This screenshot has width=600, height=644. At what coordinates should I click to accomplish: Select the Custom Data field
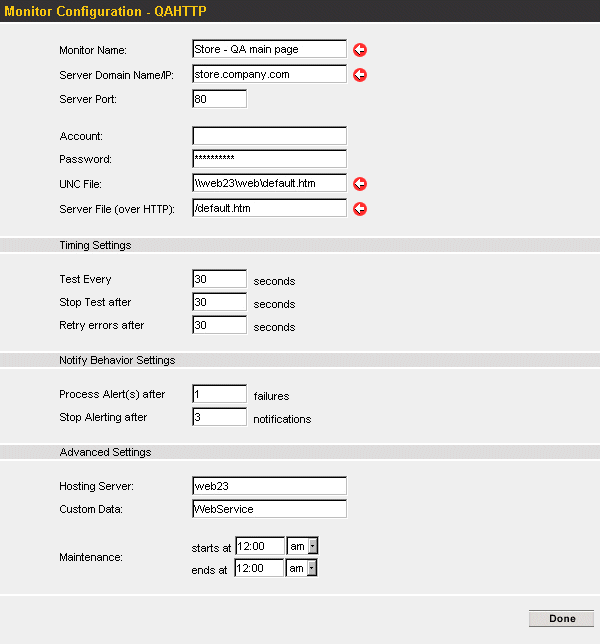coord(269,509)
